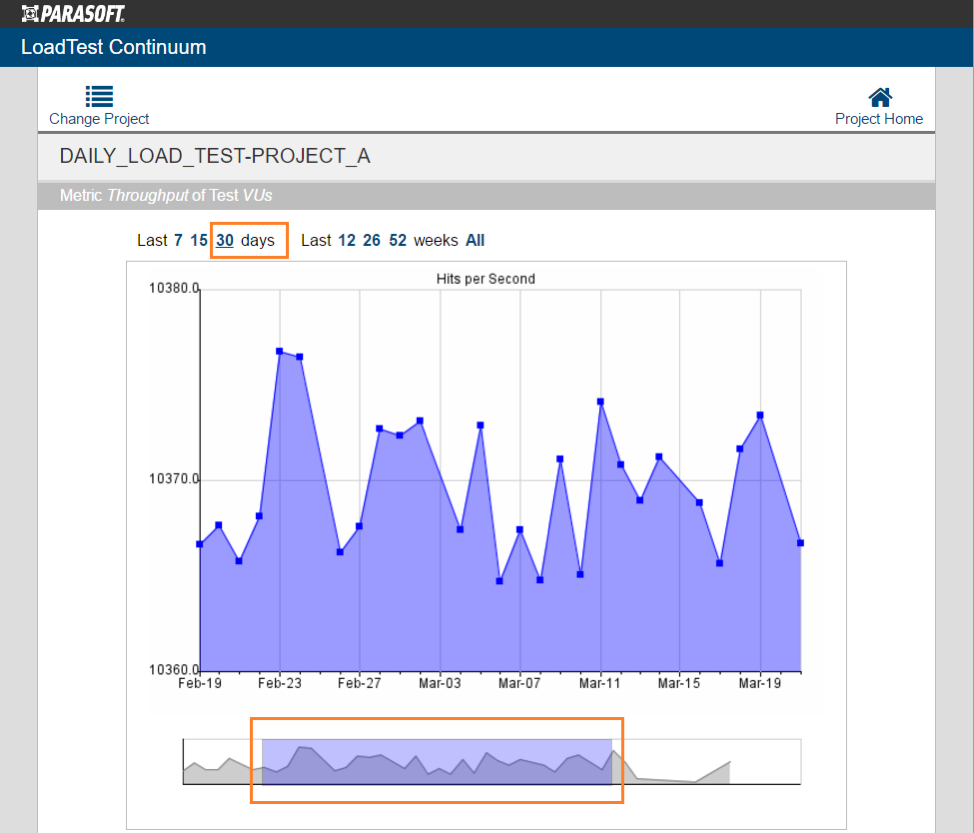974x833 pixels.
Task: Click the Feb-23 peak data point
Action: (280, 351)
